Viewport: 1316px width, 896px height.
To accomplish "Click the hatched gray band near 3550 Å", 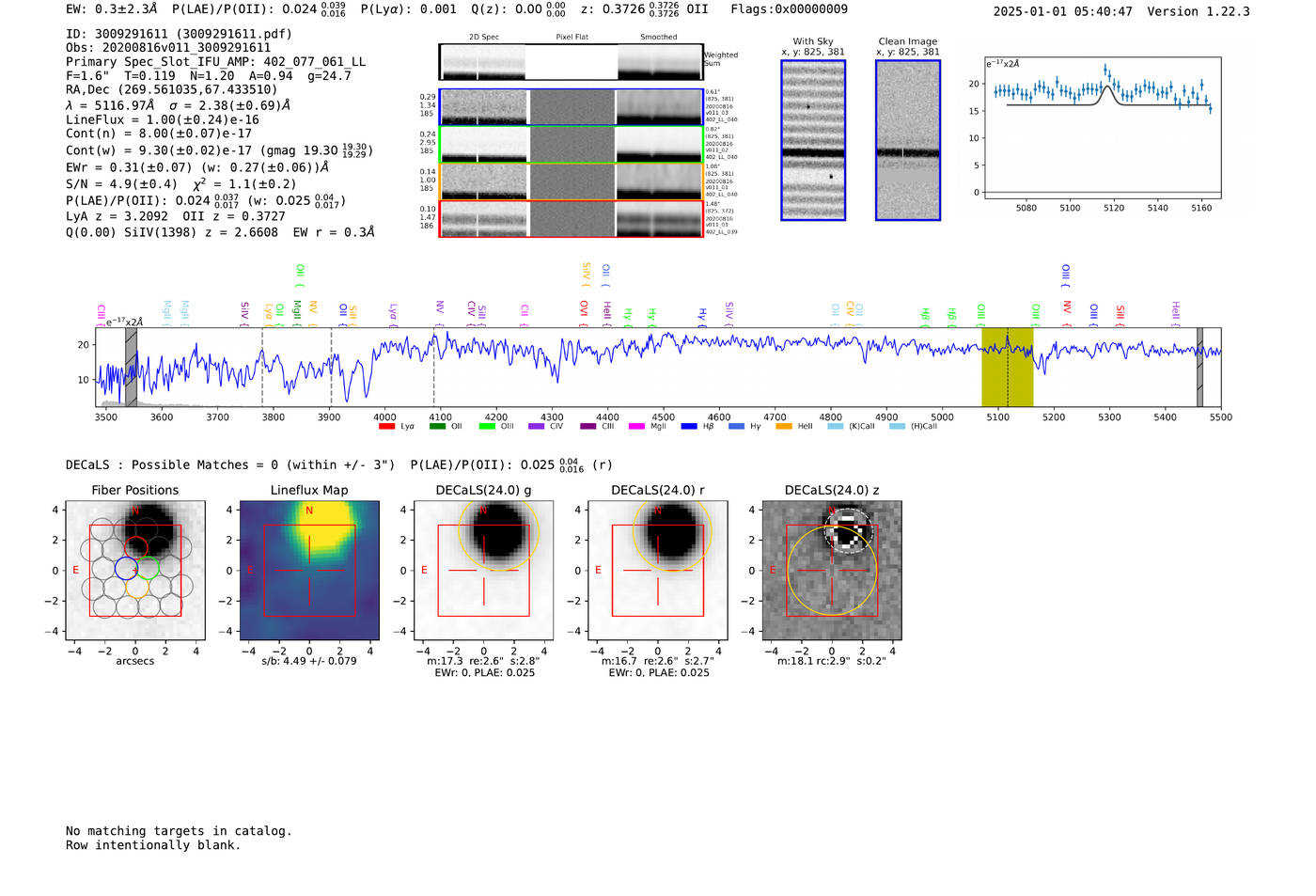I will tap(131, 367).
